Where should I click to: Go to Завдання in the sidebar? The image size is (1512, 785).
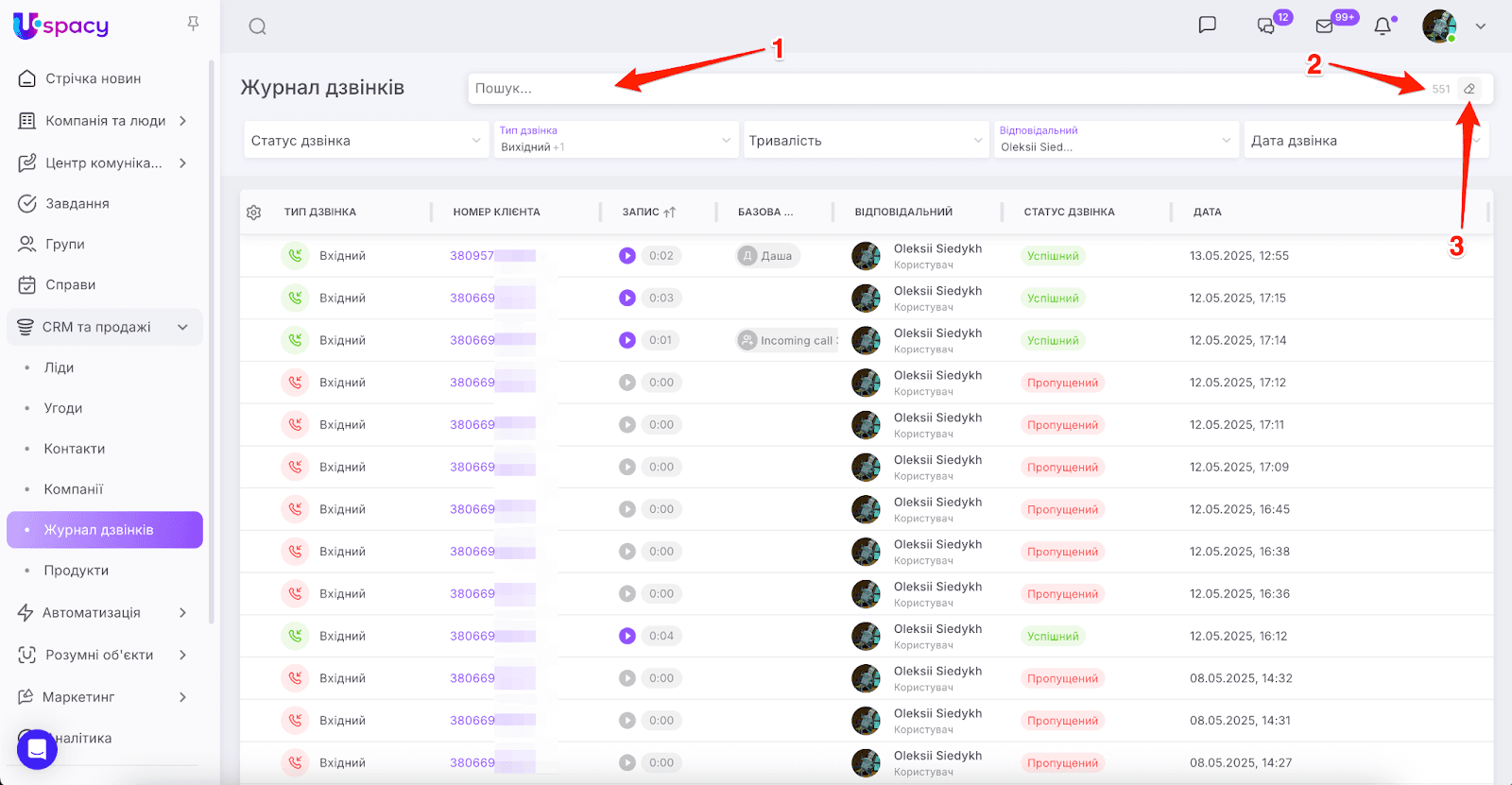coord(77,204)
